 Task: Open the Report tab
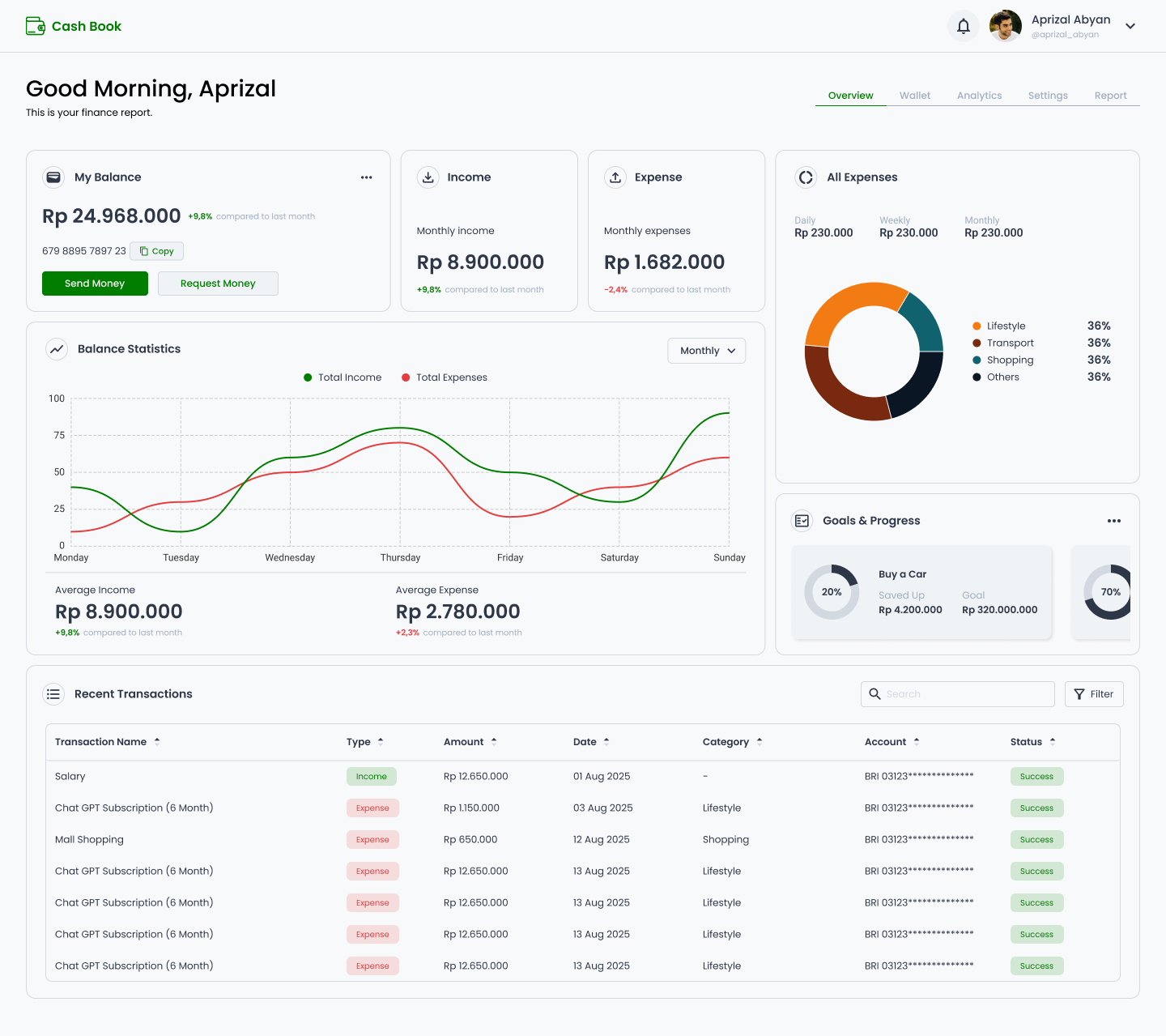click(x=1110, y=96)
